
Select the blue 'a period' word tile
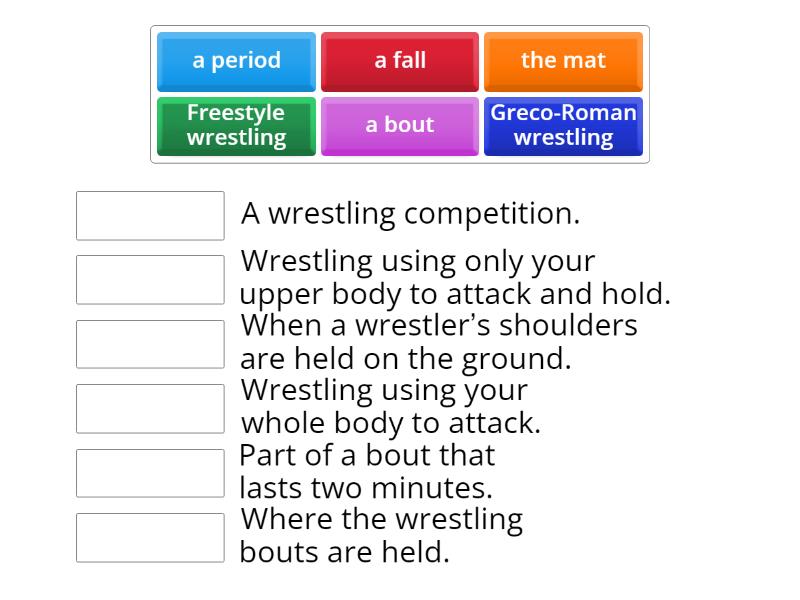point(237,61)
